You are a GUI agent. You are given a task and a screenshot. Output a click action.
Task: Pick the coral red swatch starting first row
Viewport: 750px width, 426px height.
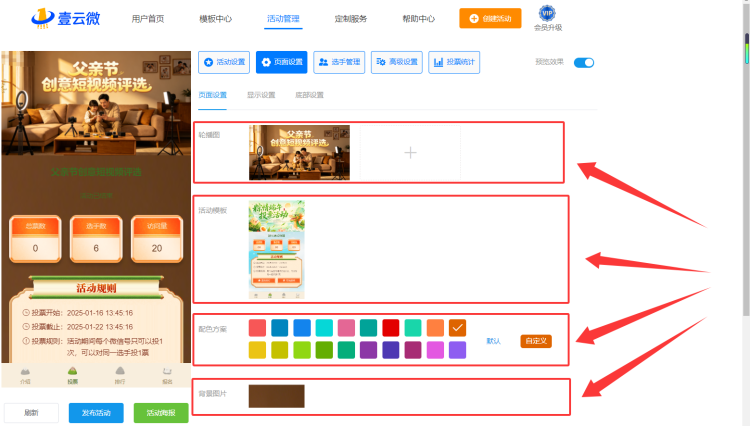257,328
